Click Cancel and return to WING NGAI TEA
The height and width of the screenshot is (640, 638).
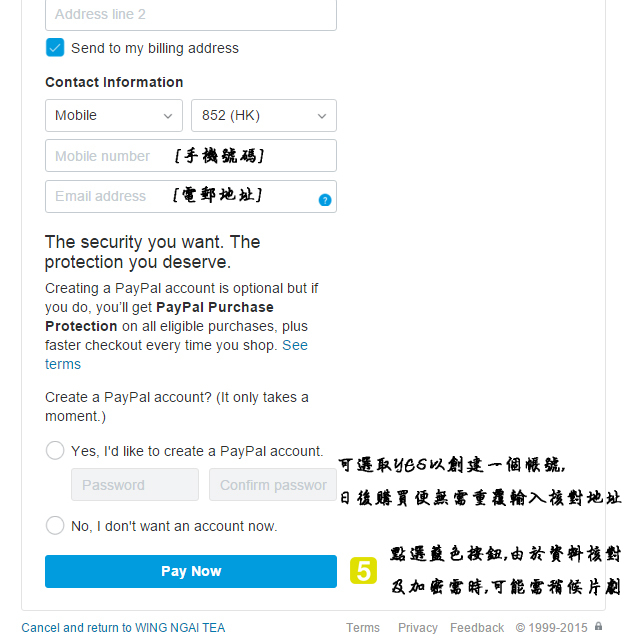coord(123,628)
